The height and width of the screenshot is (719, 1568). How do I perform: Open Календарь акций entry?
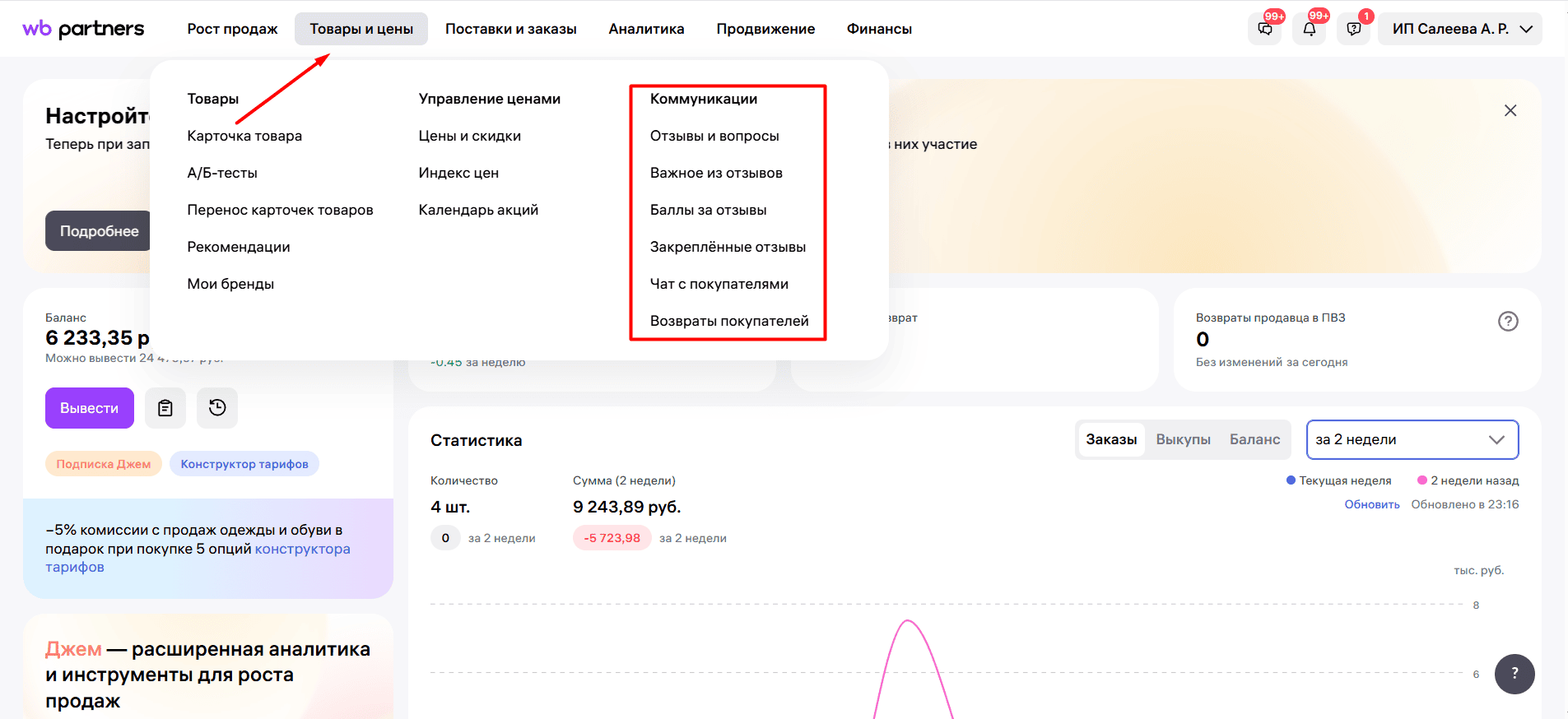(x=478, y=210)
